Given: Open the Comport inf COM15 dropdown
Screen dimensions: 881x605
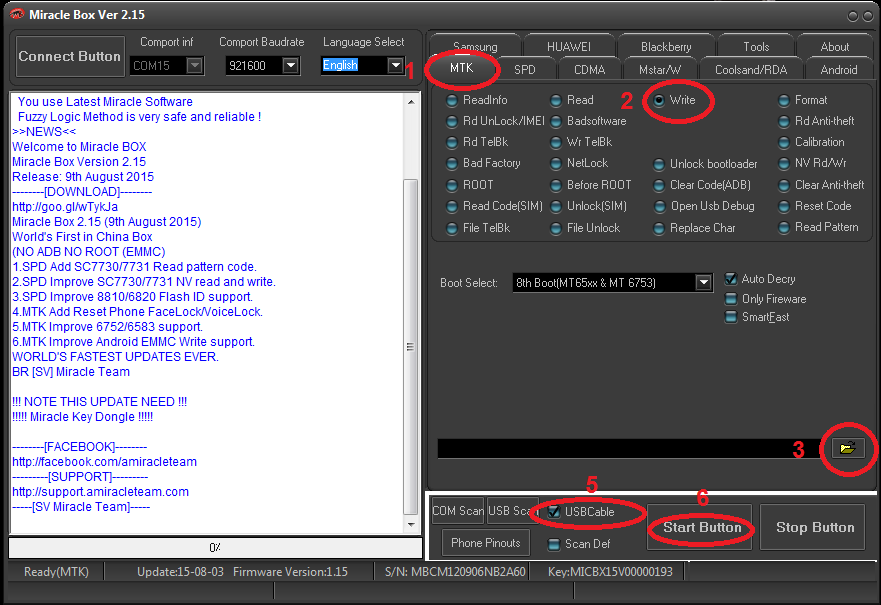Looking at the screenshot, I should point(194,66).
